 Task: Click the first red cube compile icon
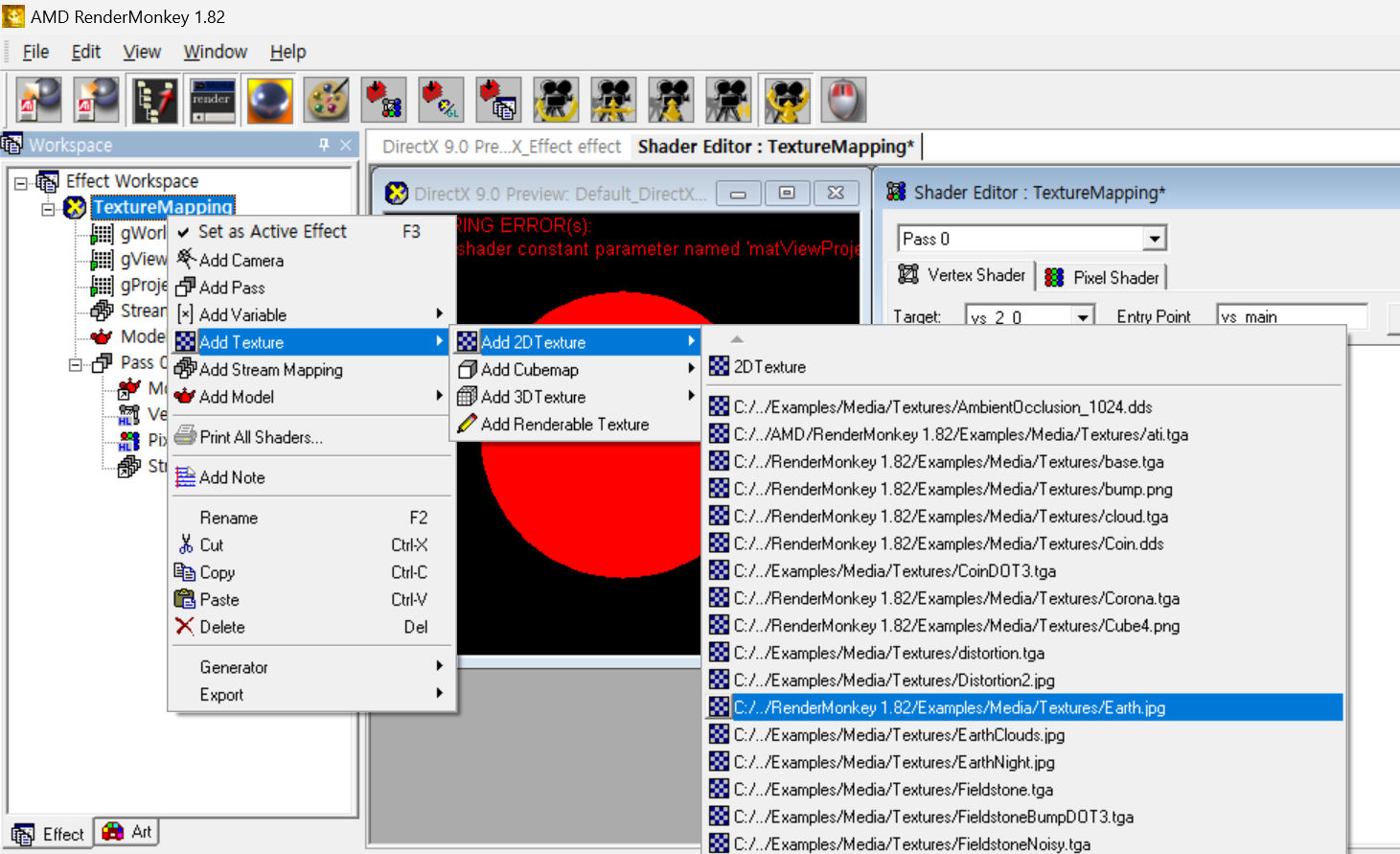[x=384, y=101]
